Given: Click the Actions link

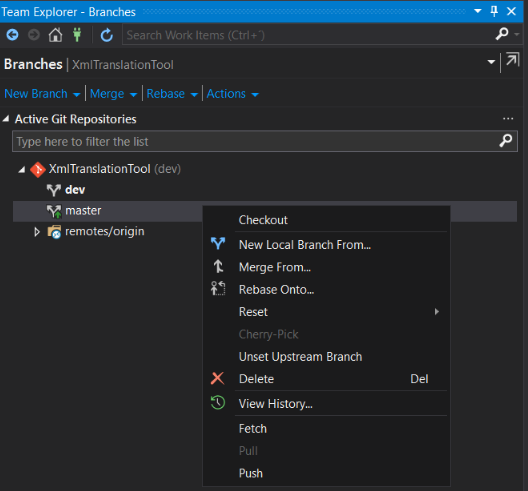Looking at the screenshot, I should point(226,94).
